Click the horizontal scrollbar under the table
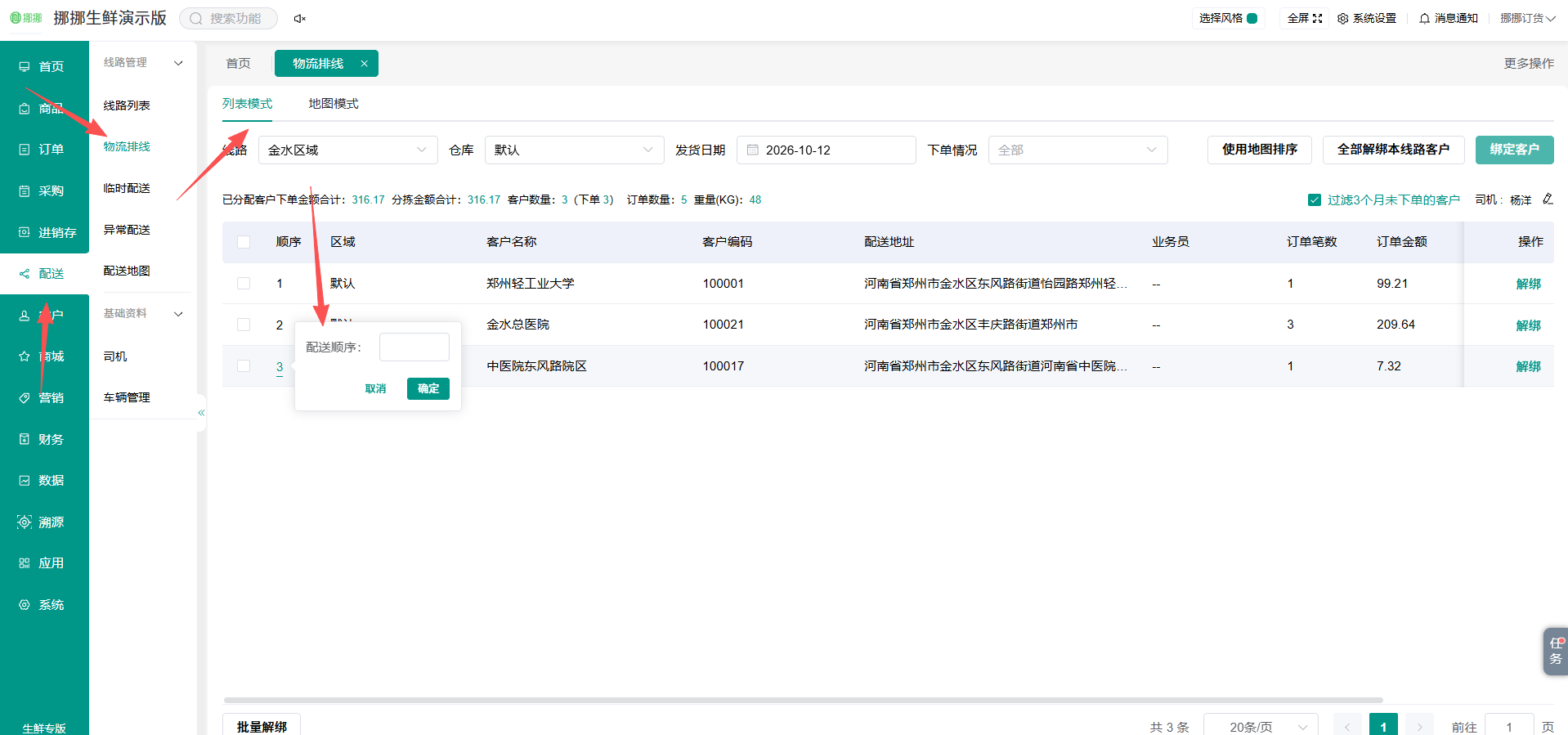The height and width of the screenshot is (735, 1568). [803, 701]
